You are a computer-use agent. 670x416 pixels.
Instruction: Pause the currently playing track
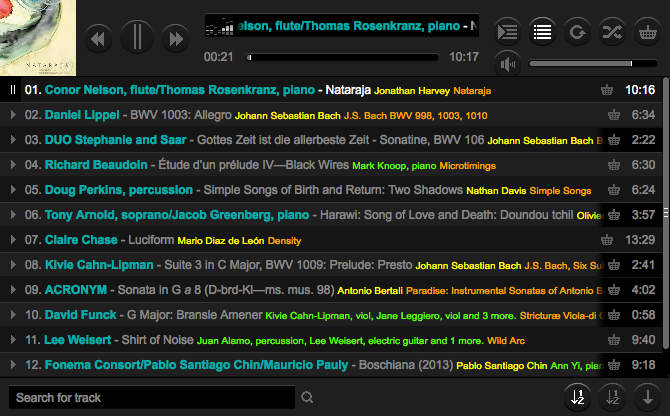[137, 37]
